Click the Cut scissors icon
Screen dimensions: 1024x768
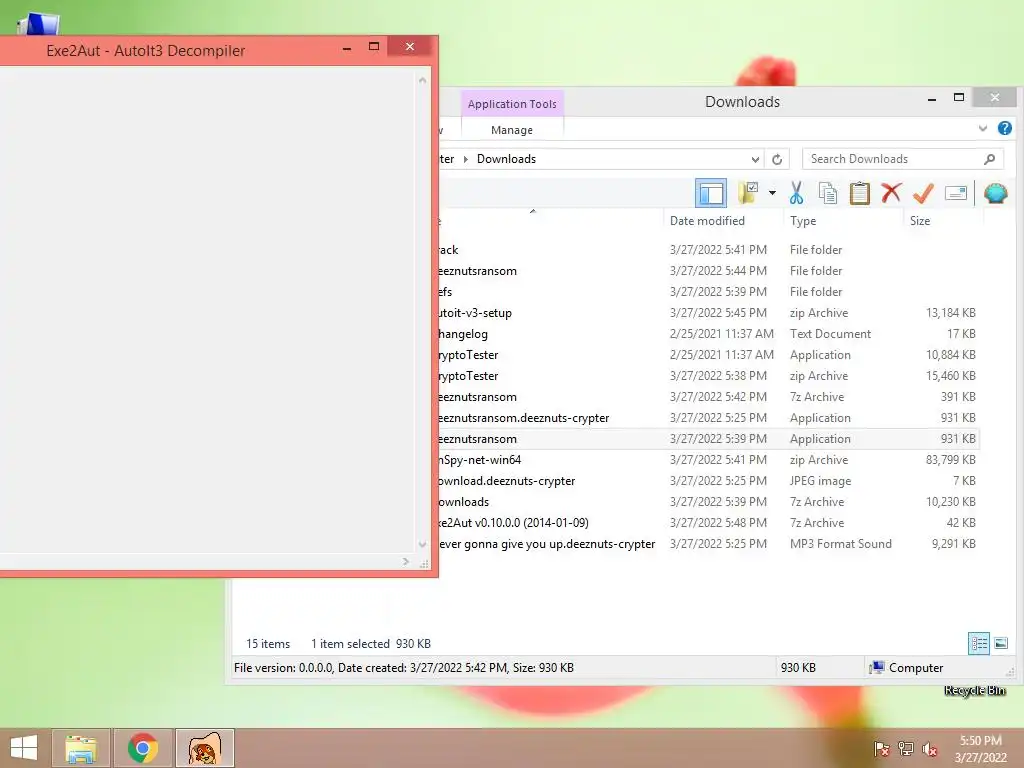point(796,193)
